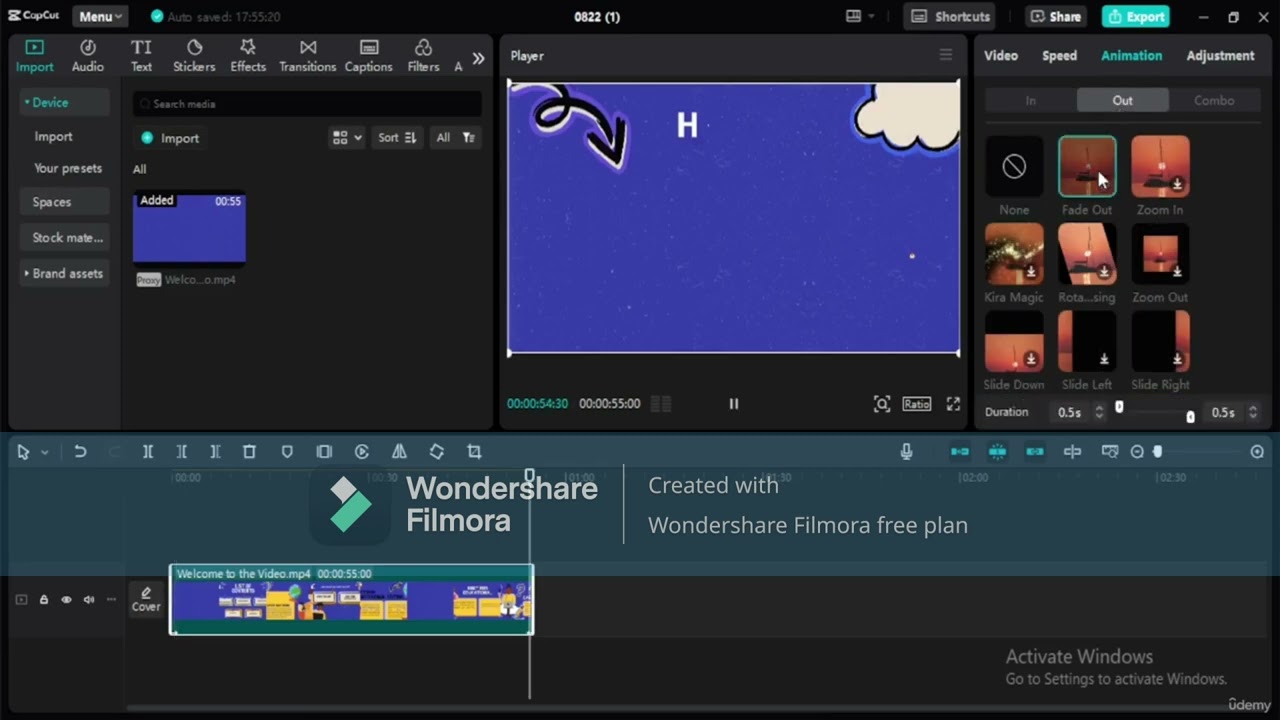Open the Player panel menu
Viewport: 1280px width, 720px height.
[x=946, y=55]
